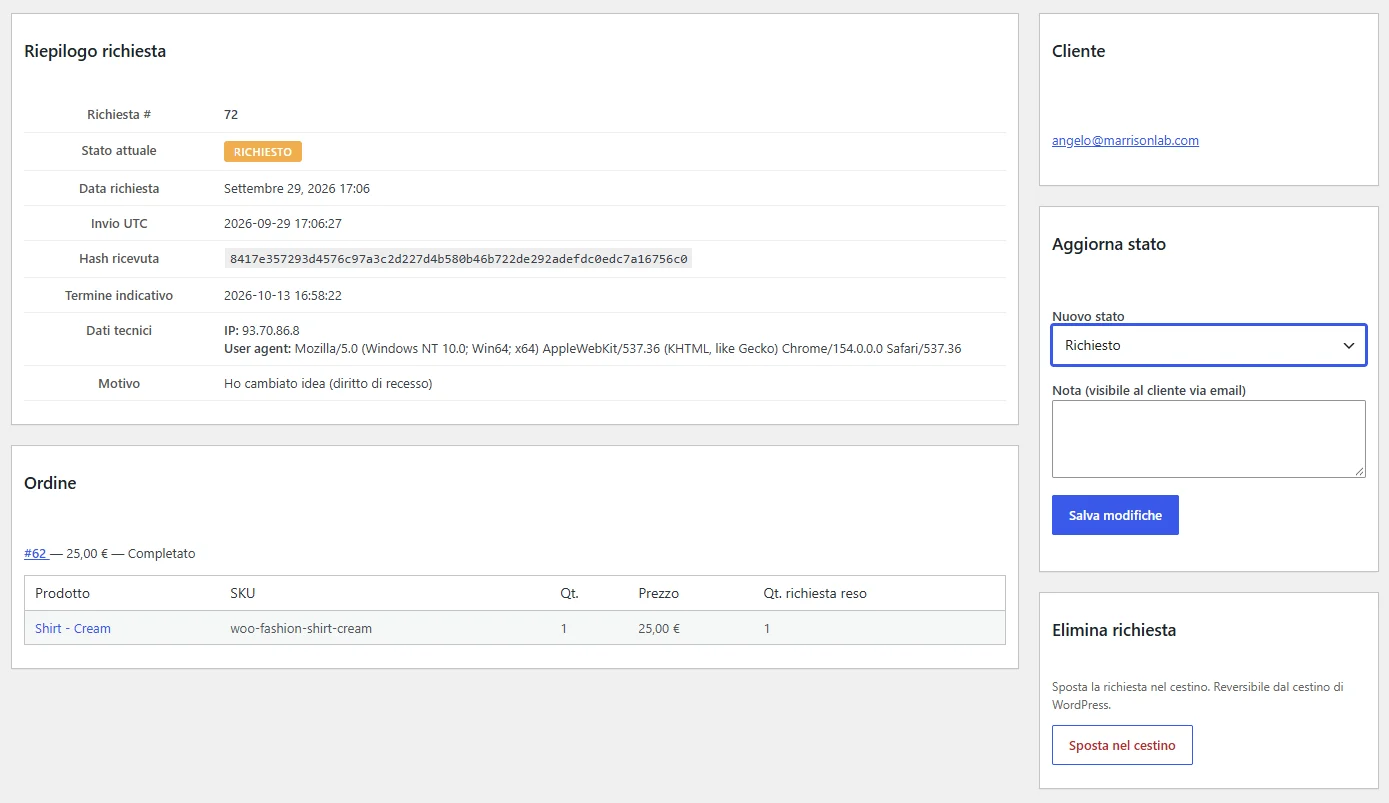1389x803 pixels.
Task: Select the receipt hash code value
Action: tap(458, 259)
